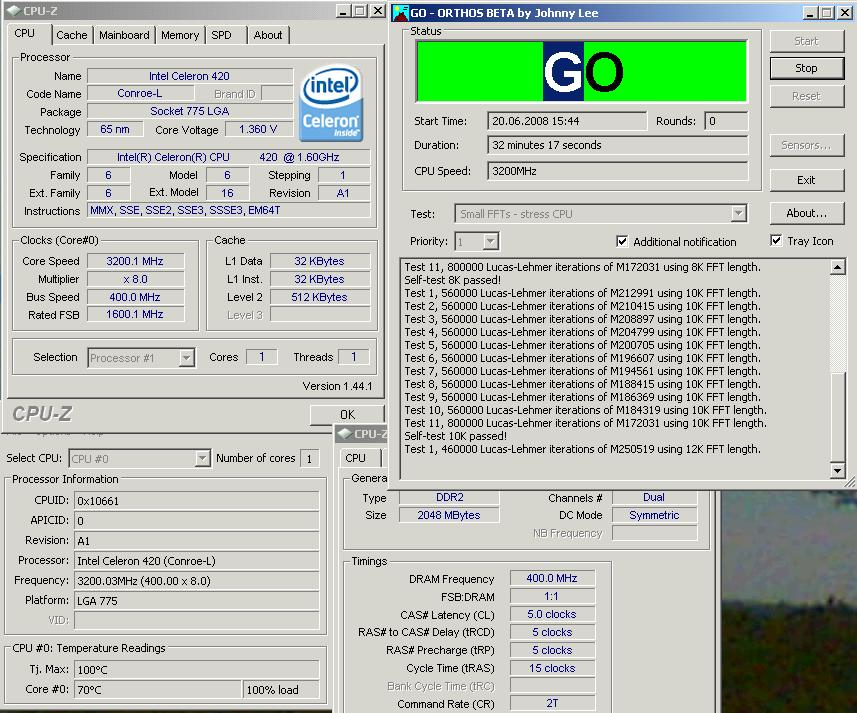Click the Core Voltage 1.360 V value
Screen dimensions: 857x713
click(259, 129)
